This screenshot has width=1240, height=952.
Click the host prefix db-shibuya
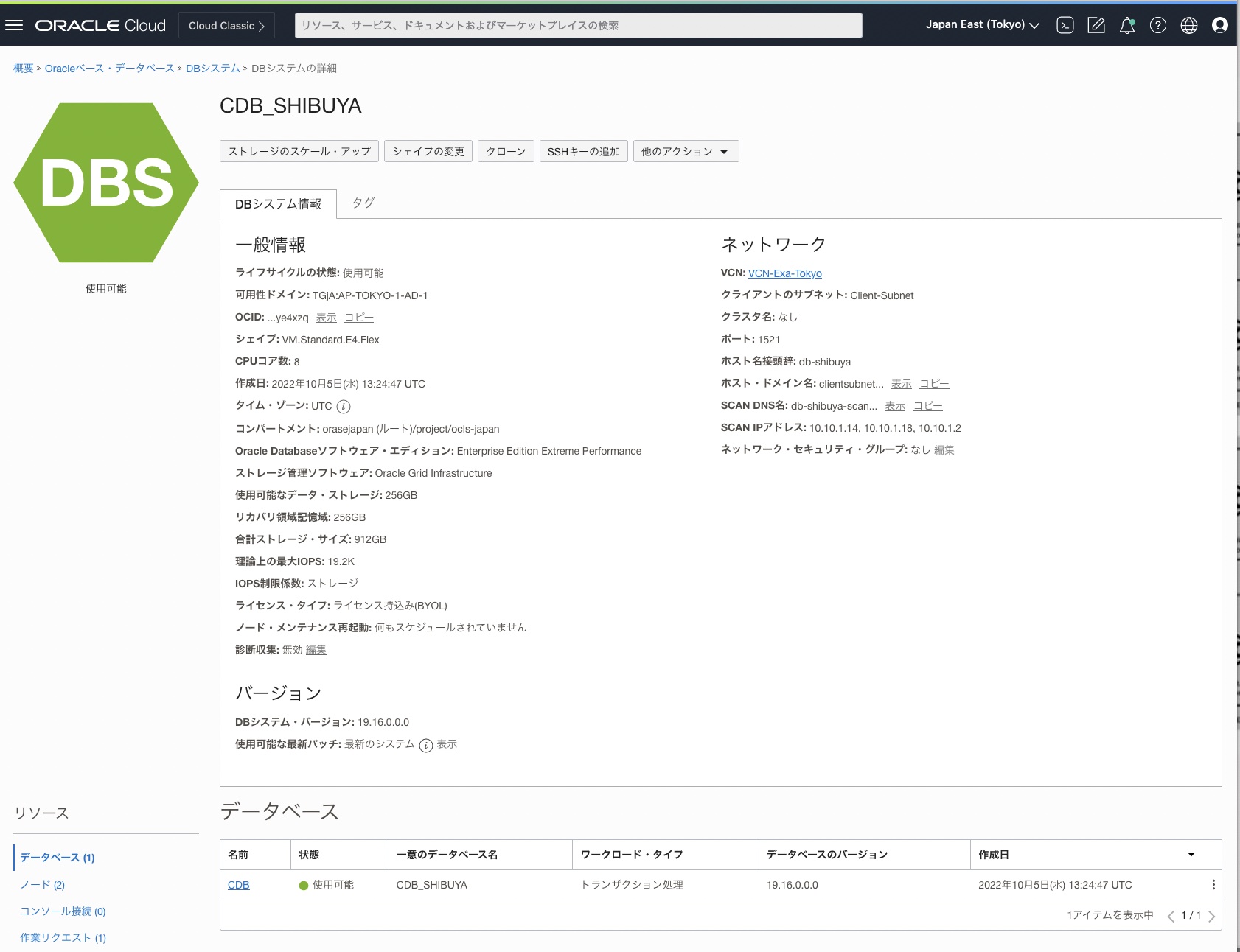pos(825,362)
